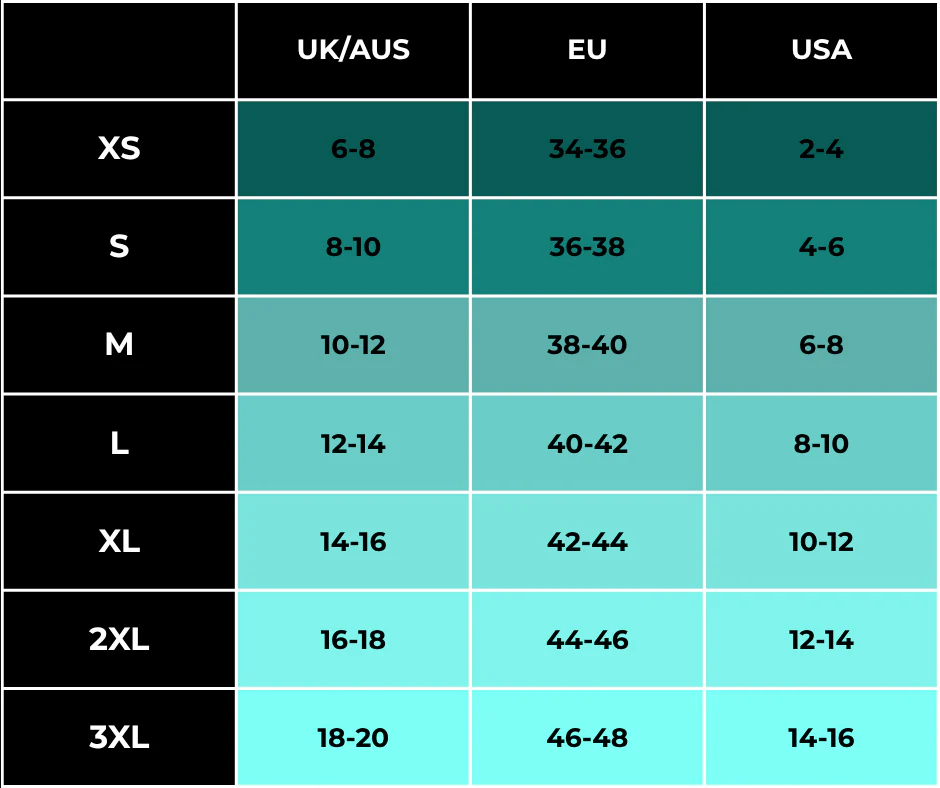The height and width of the screenshot is (788, 940).
Task: Click the EU 42-44 cell
Action: (x=587, y=542)
